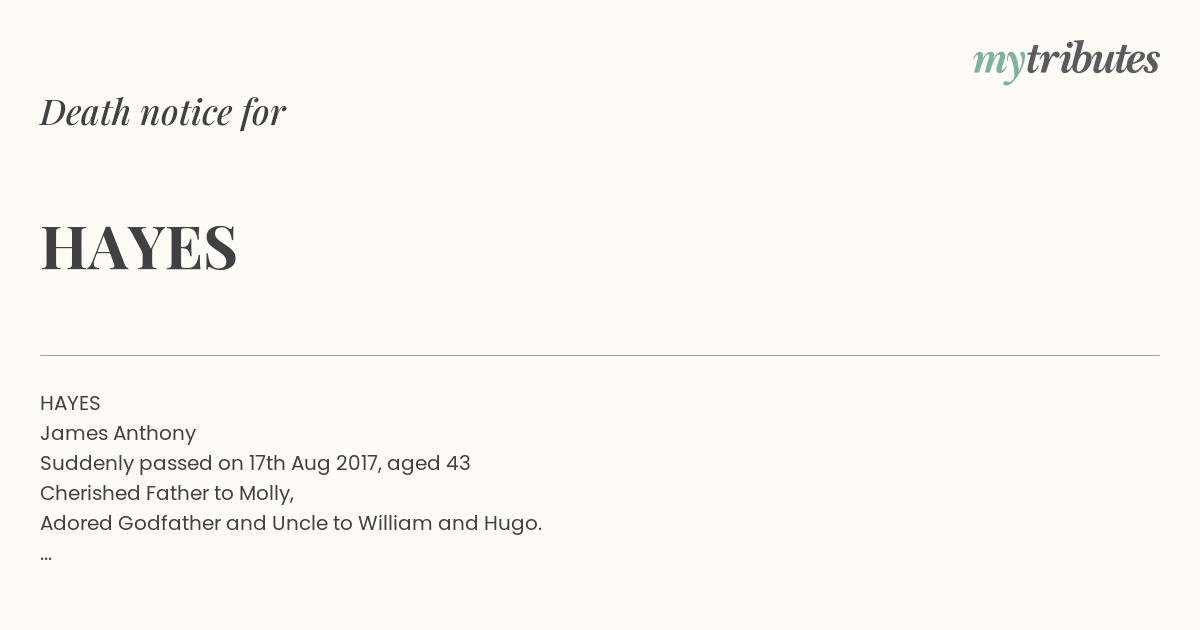Click the word "Anthony"
This screenshot has width=1200, height=630.
tap(154, 433)
